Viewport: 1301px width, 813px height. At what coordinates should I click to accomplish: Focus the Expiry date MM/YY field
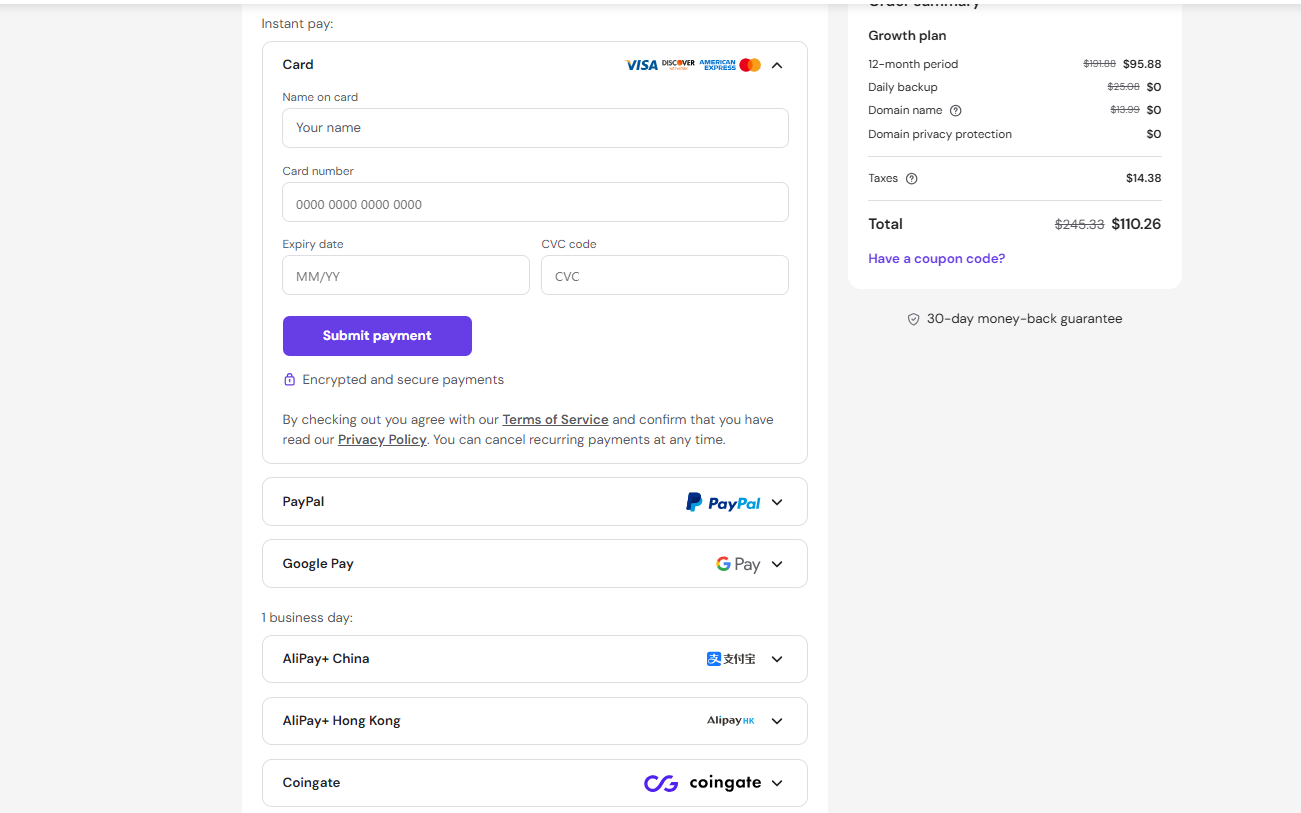406,275
